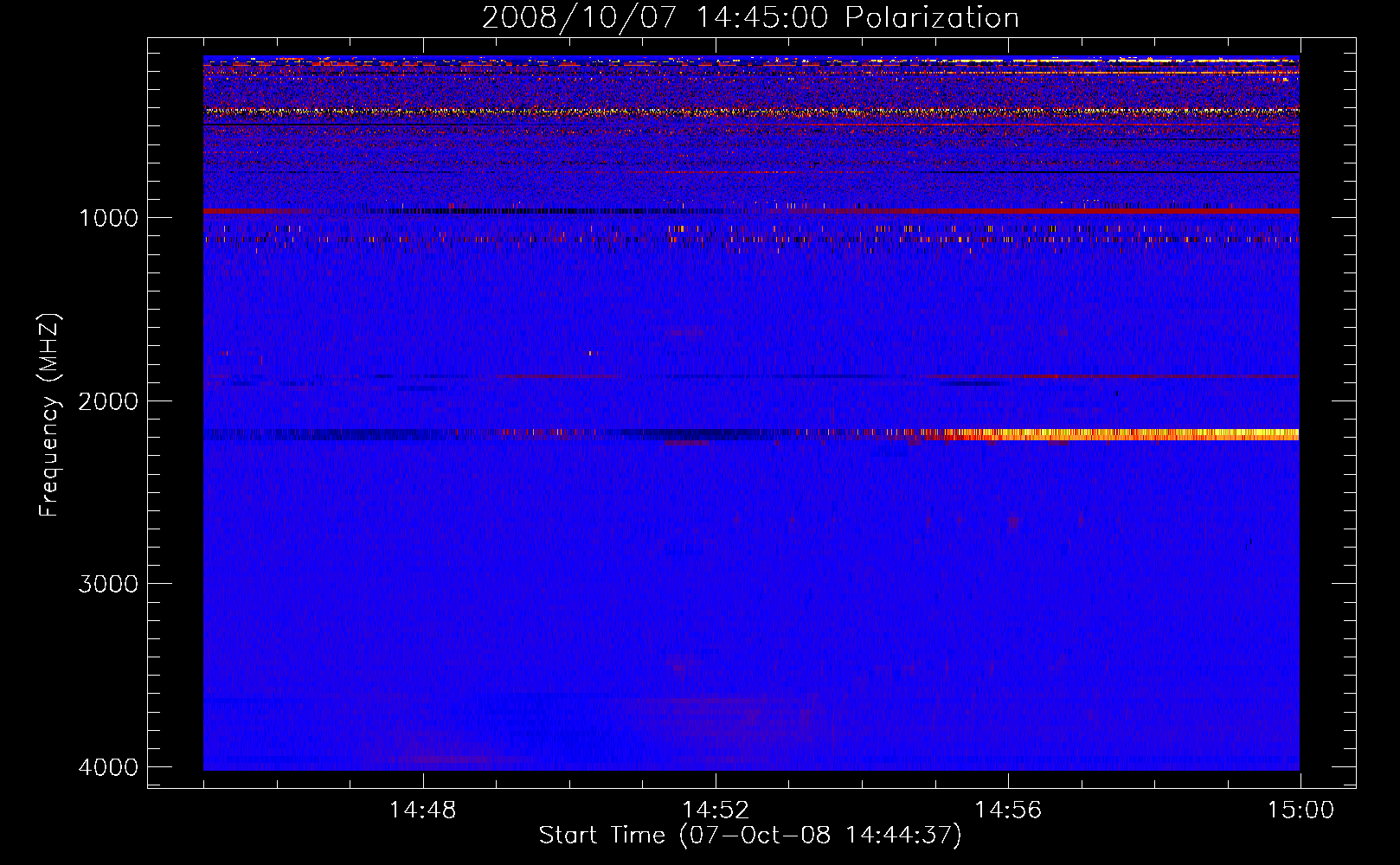1400x865 pixels.
Task: Click the '15:00' time axis label
Action: 1300,811
